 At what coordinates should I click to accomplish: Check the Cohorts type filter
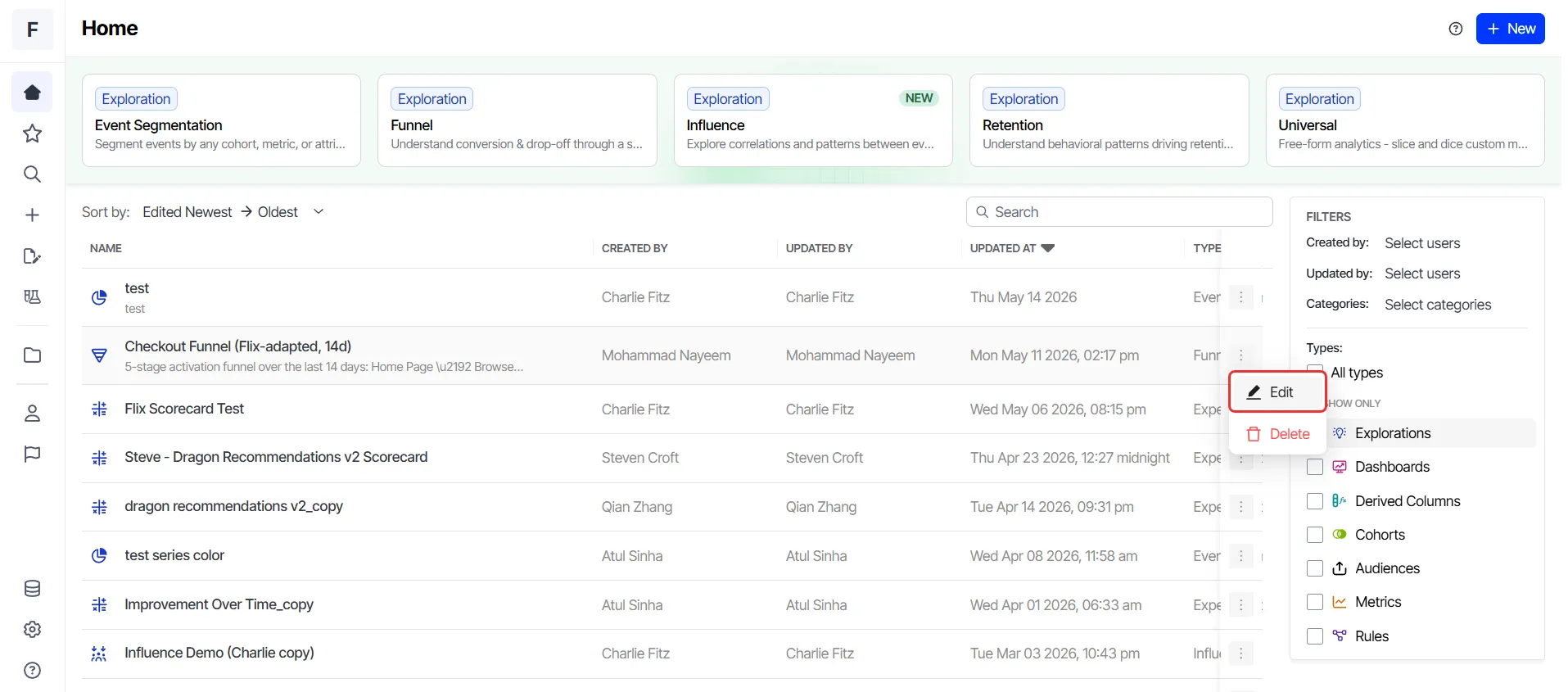(x=1315, y=535)
